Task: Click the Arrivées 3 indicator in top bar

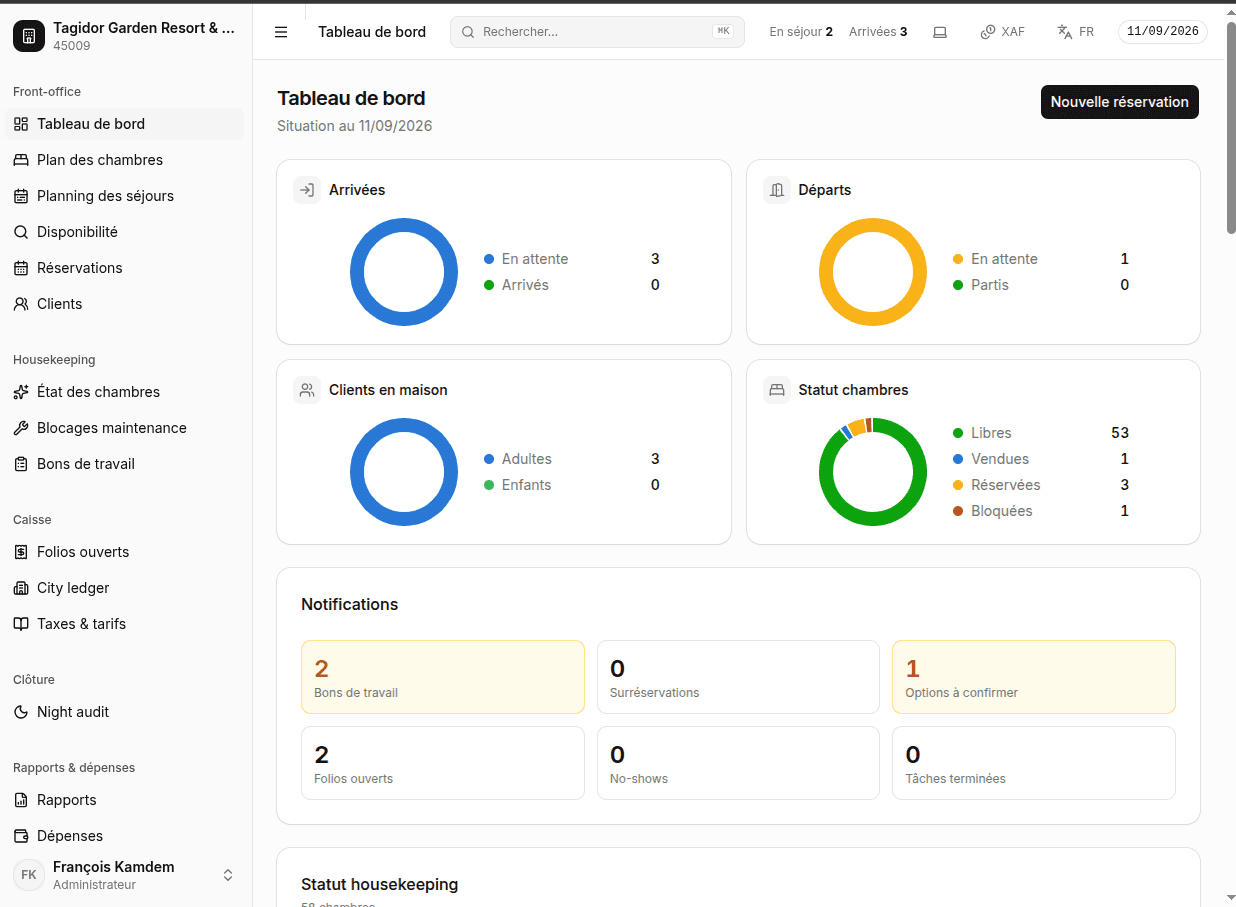Action: 878,32
